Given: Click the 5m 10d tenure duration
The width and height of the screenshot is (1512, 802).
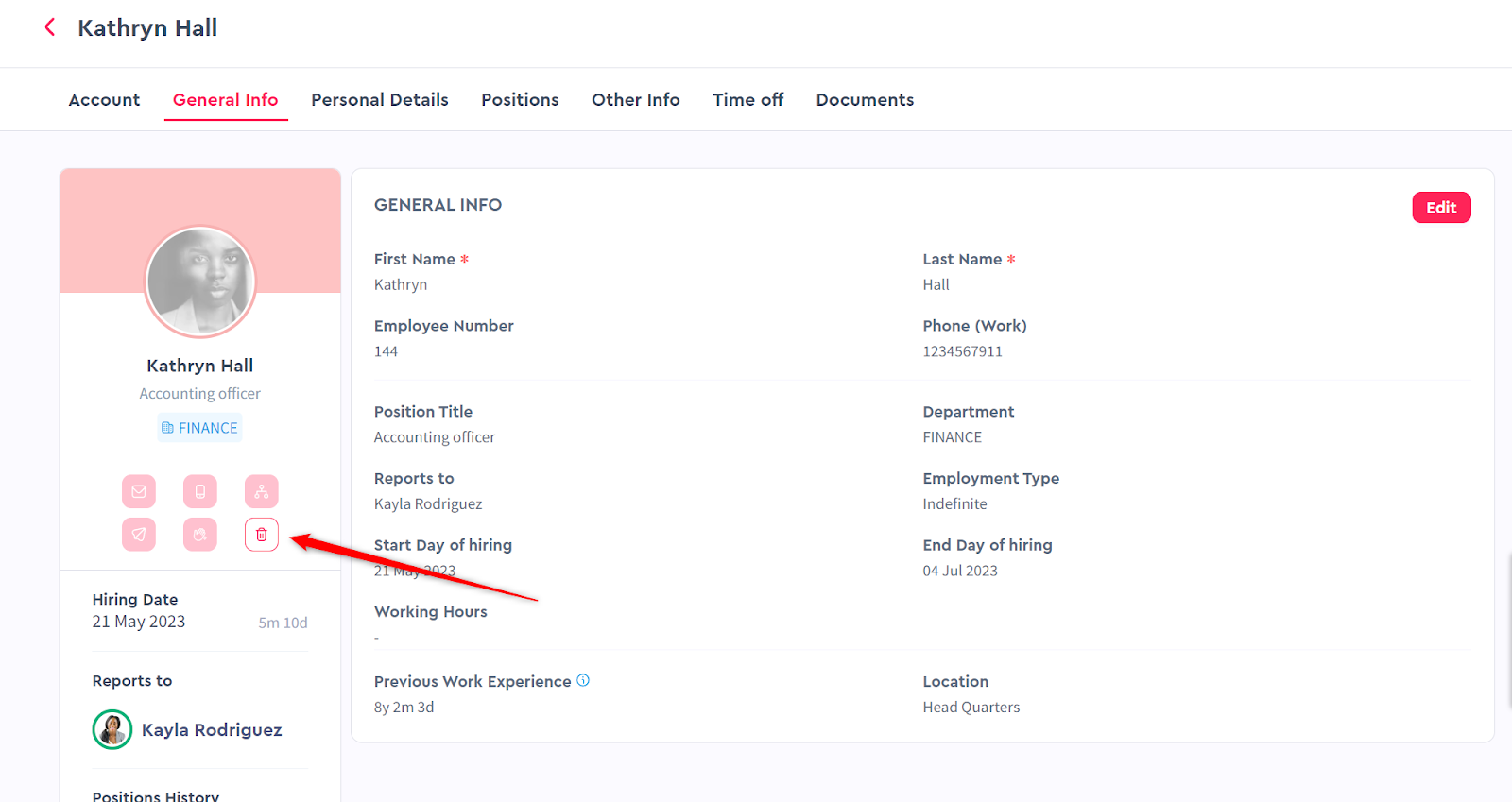Looking at the screenshot, I should [x=283, y=623].
